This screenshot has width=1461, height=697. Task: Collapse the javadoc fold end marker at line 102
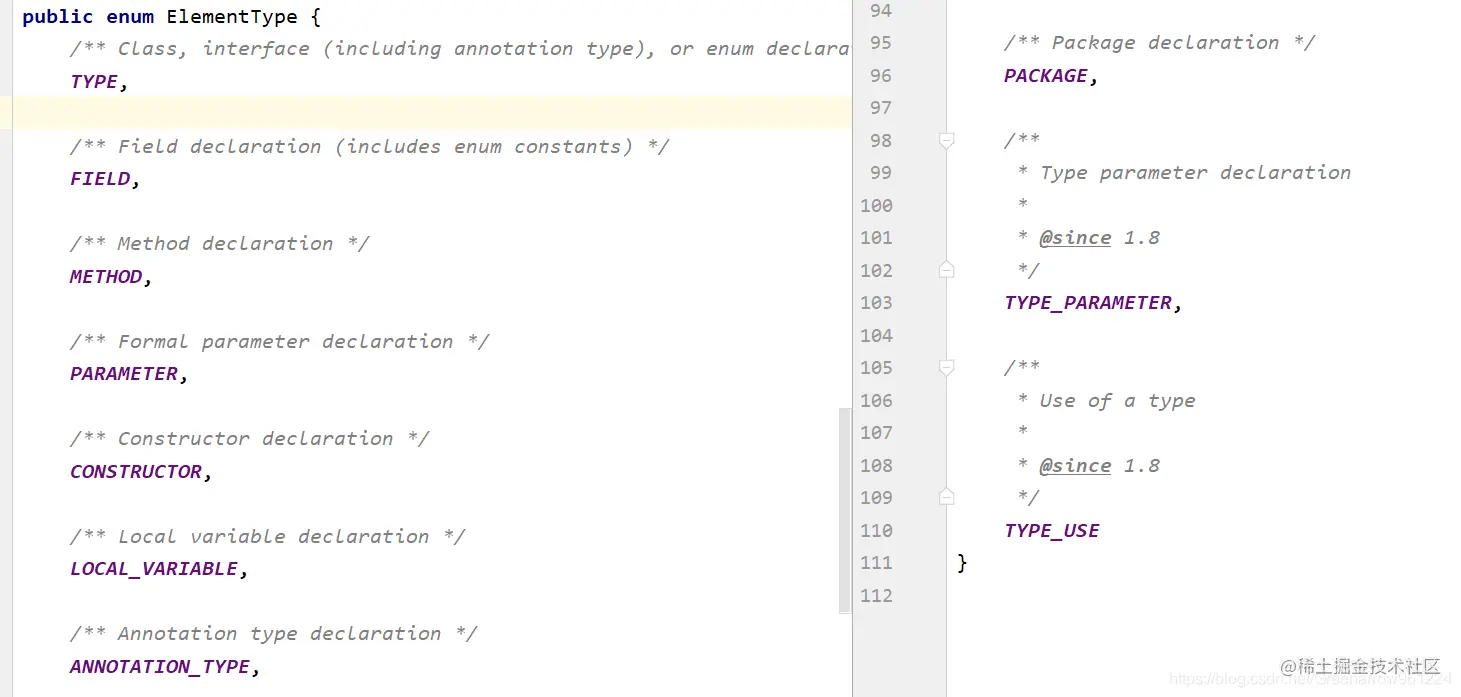946,270
